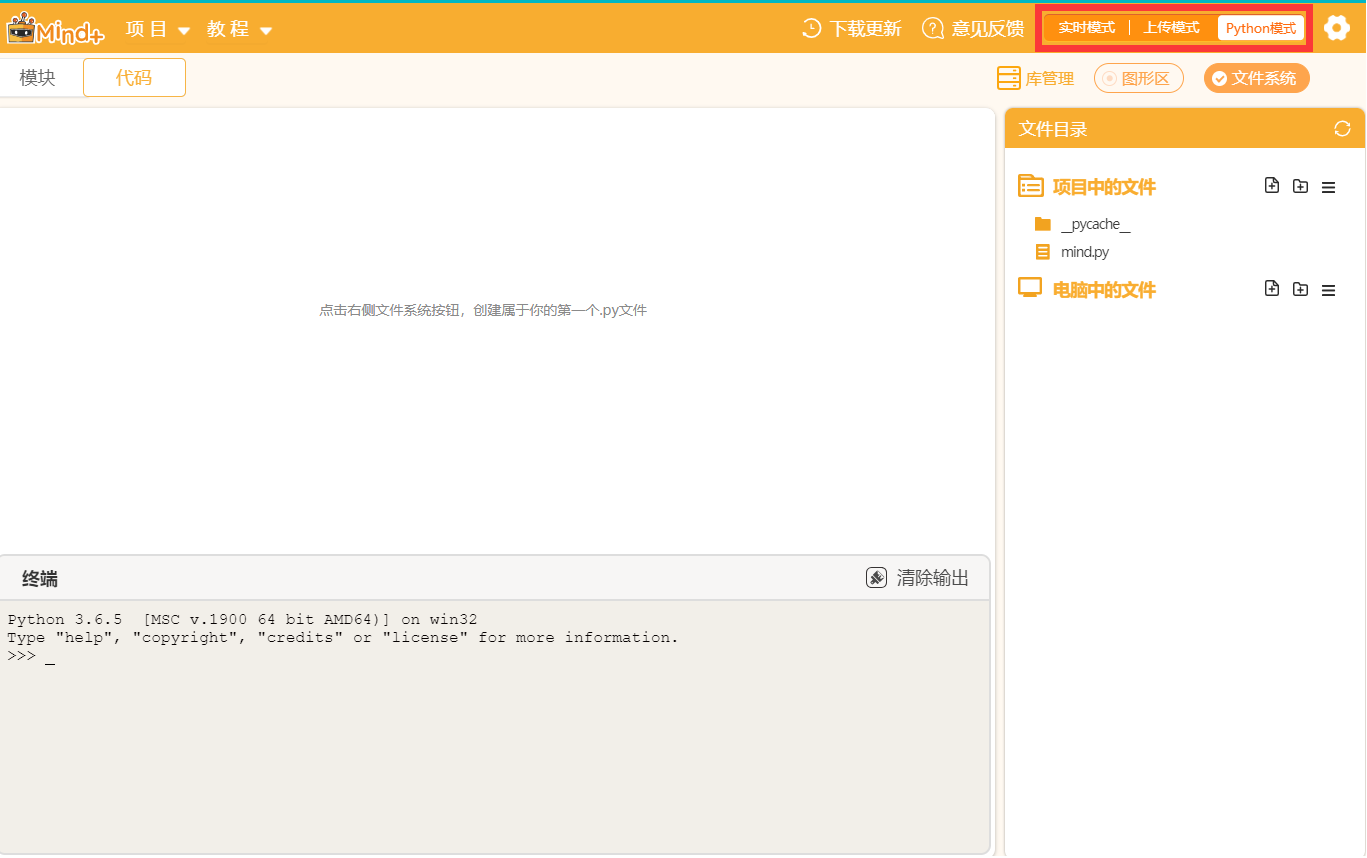Click the Python 3.6.5 version line
Screen dimensions: 1367x858
click(242, 620)
